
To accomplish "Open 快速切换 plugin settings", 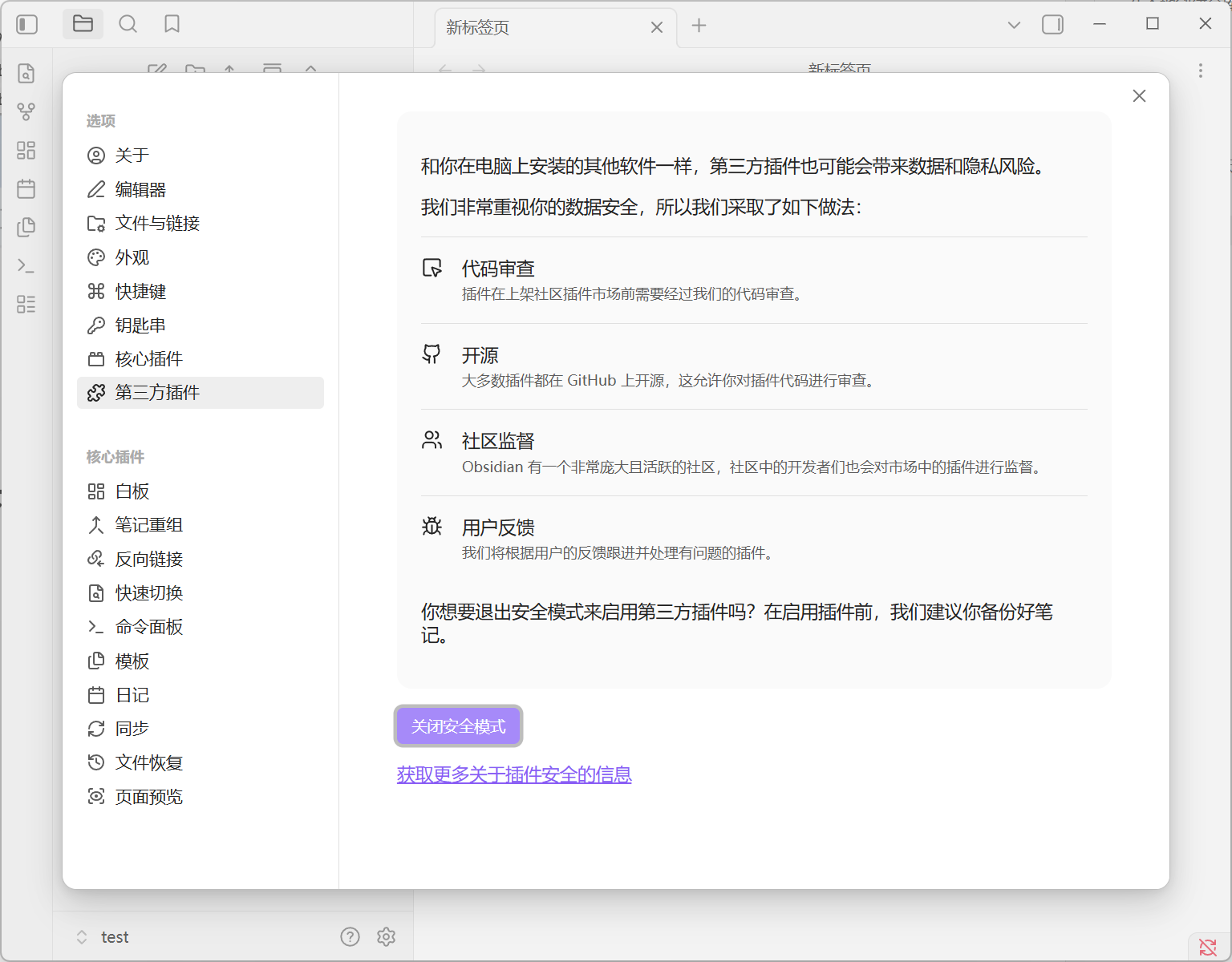I will click(201, 593).
